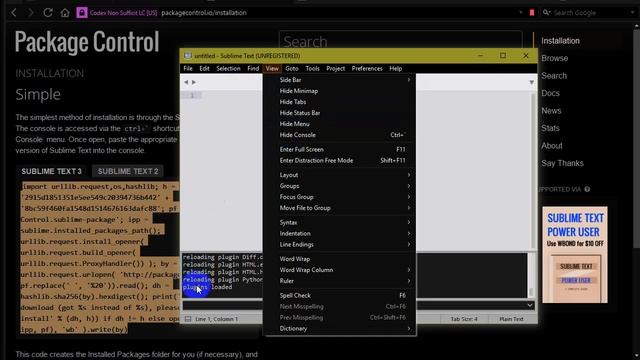Choose Hide Menu in View menu
Viewport: 640px width, 360px height.
click(340, 124)
